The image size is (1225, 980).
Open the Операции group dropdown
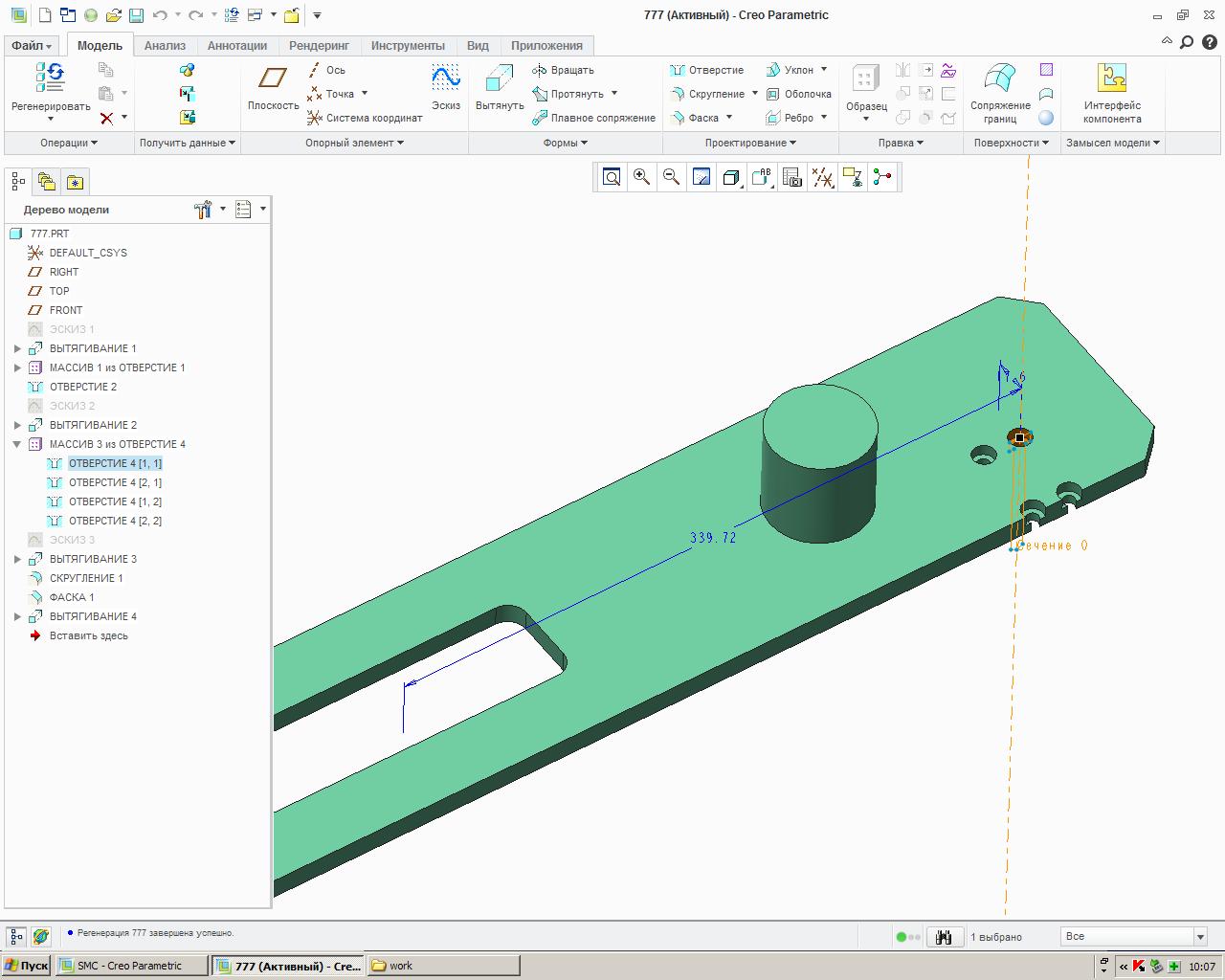pos(69,143)
